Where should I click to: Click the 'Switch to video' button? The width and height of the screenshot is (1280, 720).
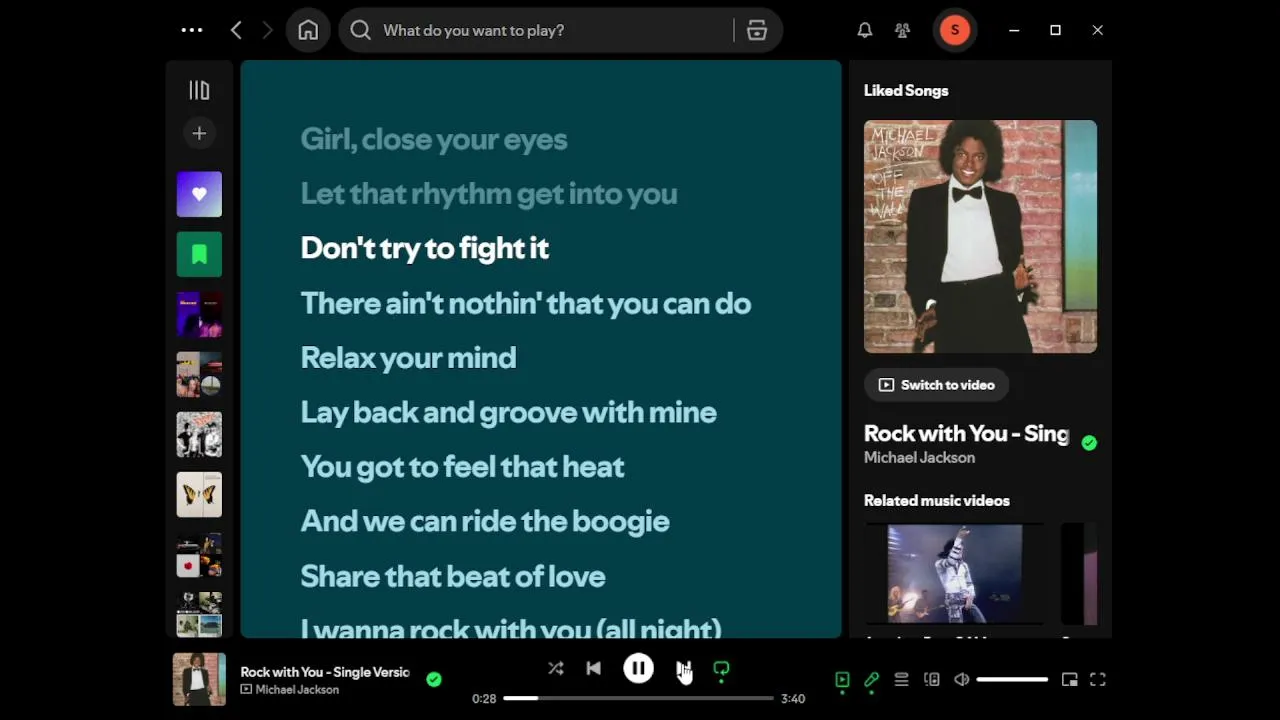coord(936,385)
